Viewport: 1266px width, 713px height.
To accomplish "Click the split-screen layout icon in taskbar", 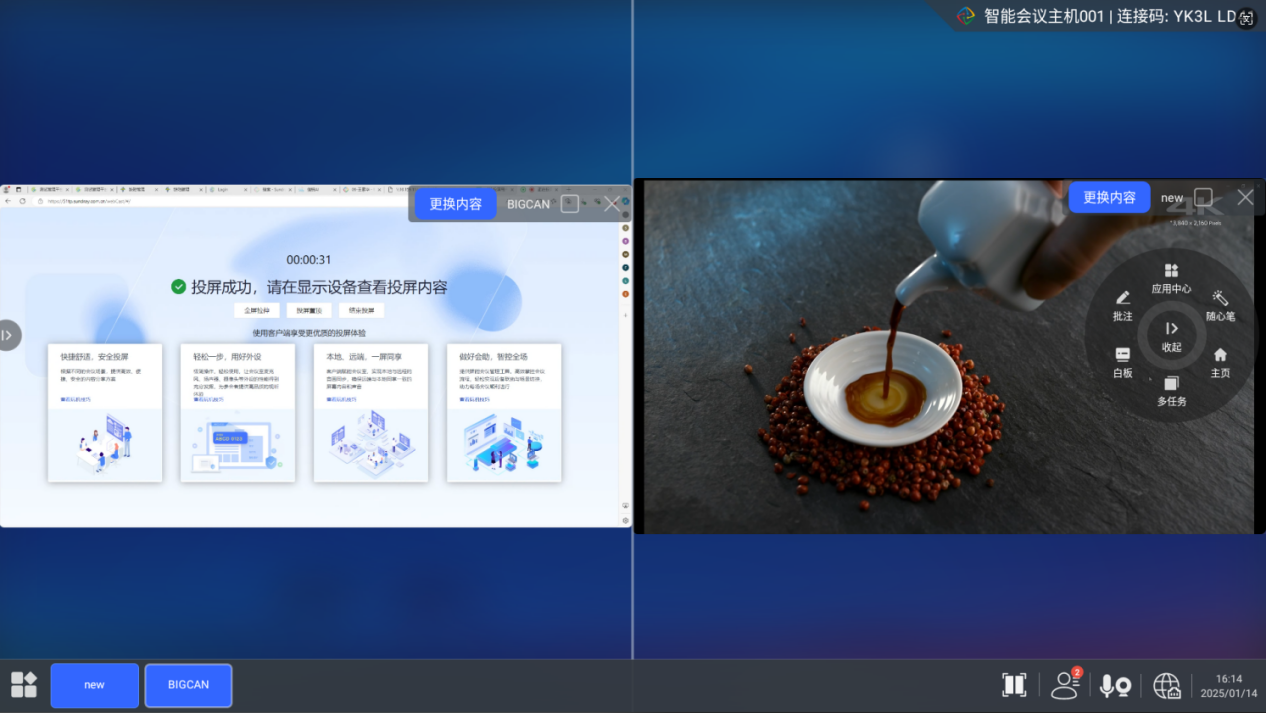I will point(1014,685).
